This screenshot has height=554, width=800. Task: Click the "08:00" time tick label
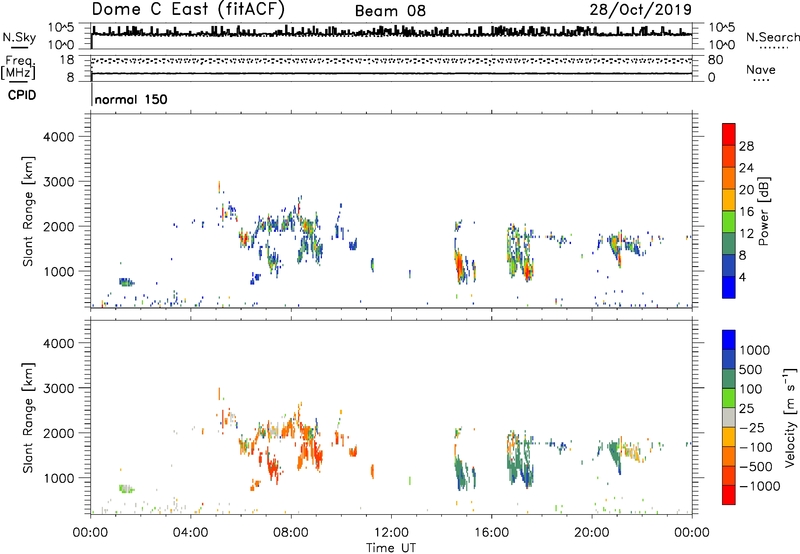pos(291,533)
